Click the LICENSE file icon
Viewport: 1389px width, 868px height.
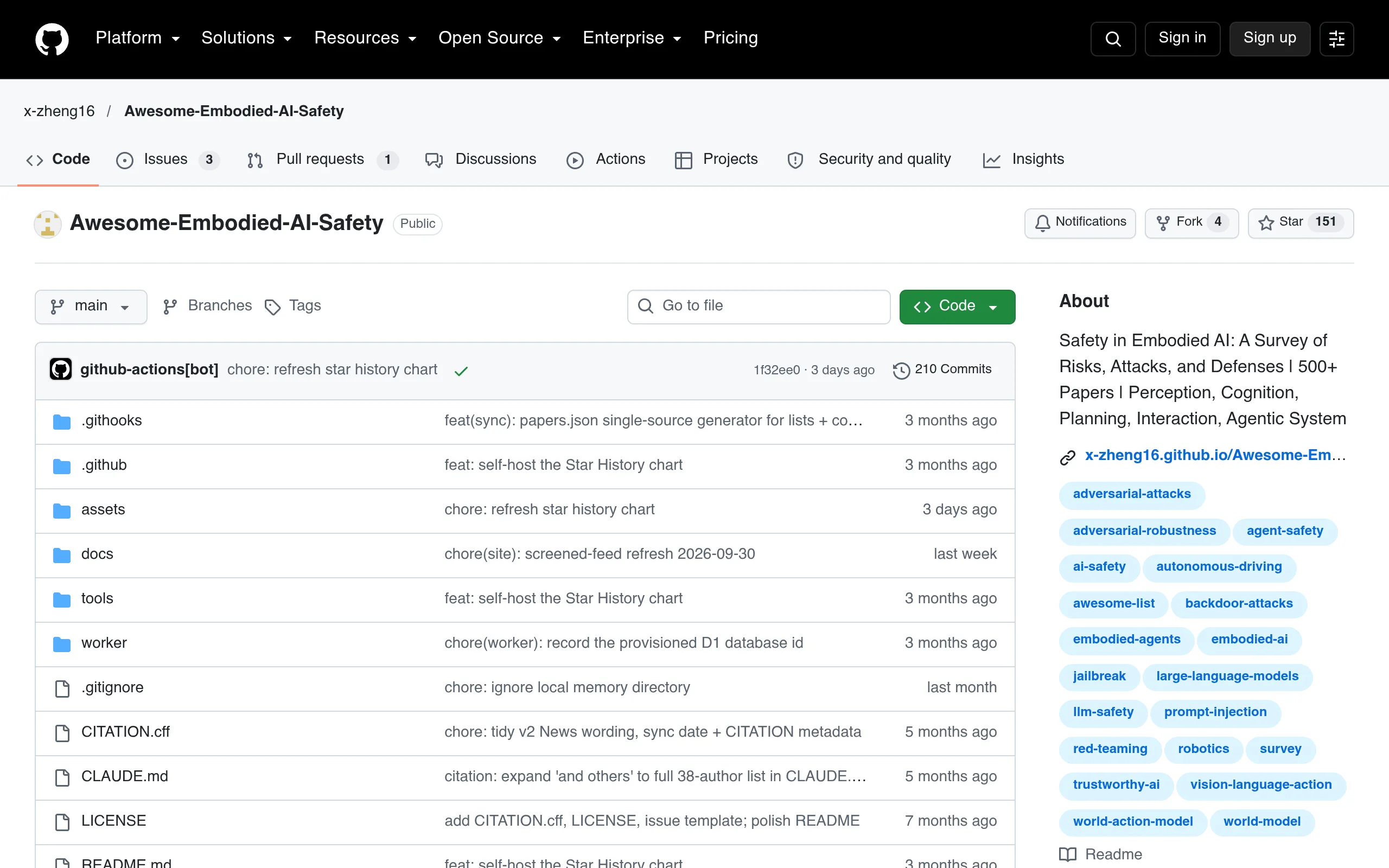[x=62, y=821]
